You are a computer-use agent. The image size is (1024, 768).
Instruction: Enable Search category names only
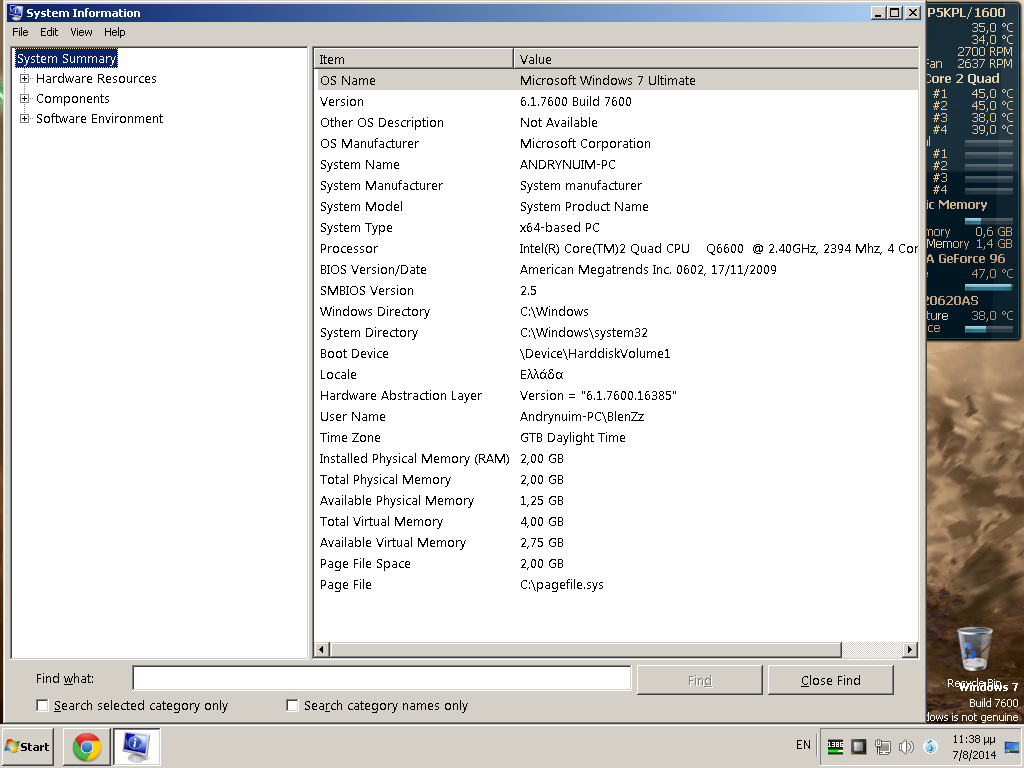(x=292, y=705)
